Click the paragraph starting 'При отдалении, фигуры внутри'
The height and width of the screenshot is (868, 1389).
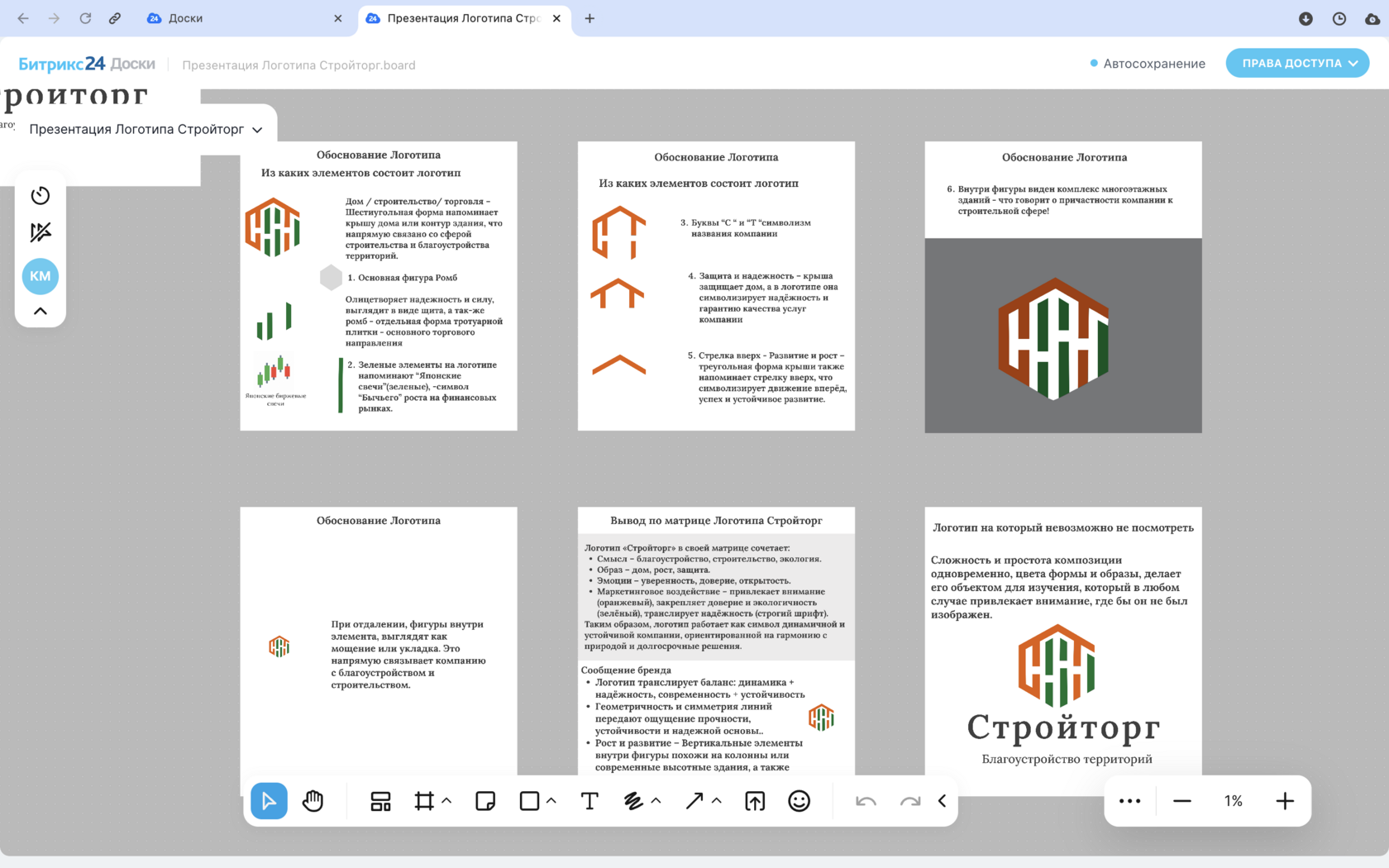click(x=408, y=654)
